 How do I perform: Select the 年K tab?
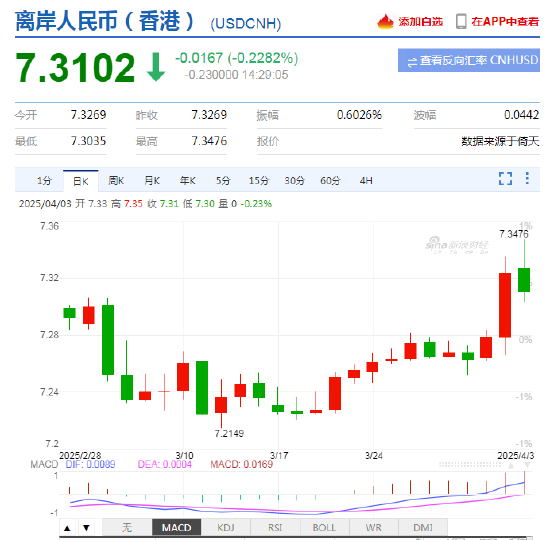point(187,181)
